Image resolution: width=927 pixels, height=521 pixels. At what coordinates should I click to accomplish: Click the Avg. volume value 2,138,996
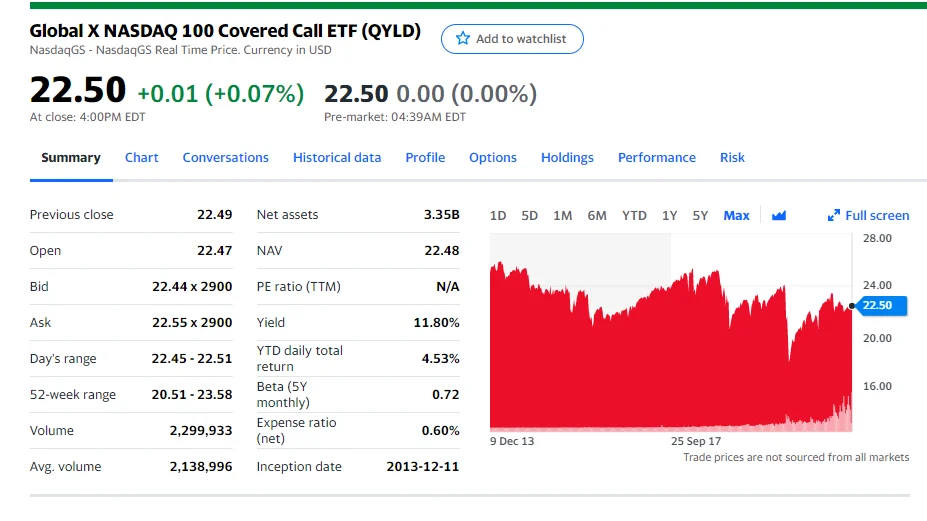pos(201,467)
